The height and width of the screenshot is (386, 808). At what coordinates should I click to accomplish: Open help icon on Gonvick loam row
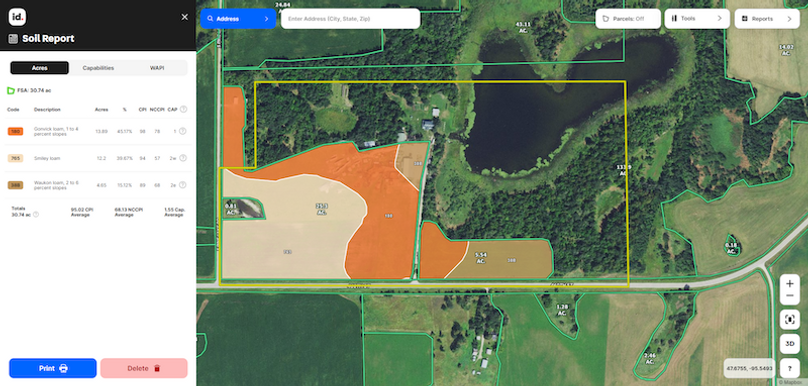click(x=183, y=131)
